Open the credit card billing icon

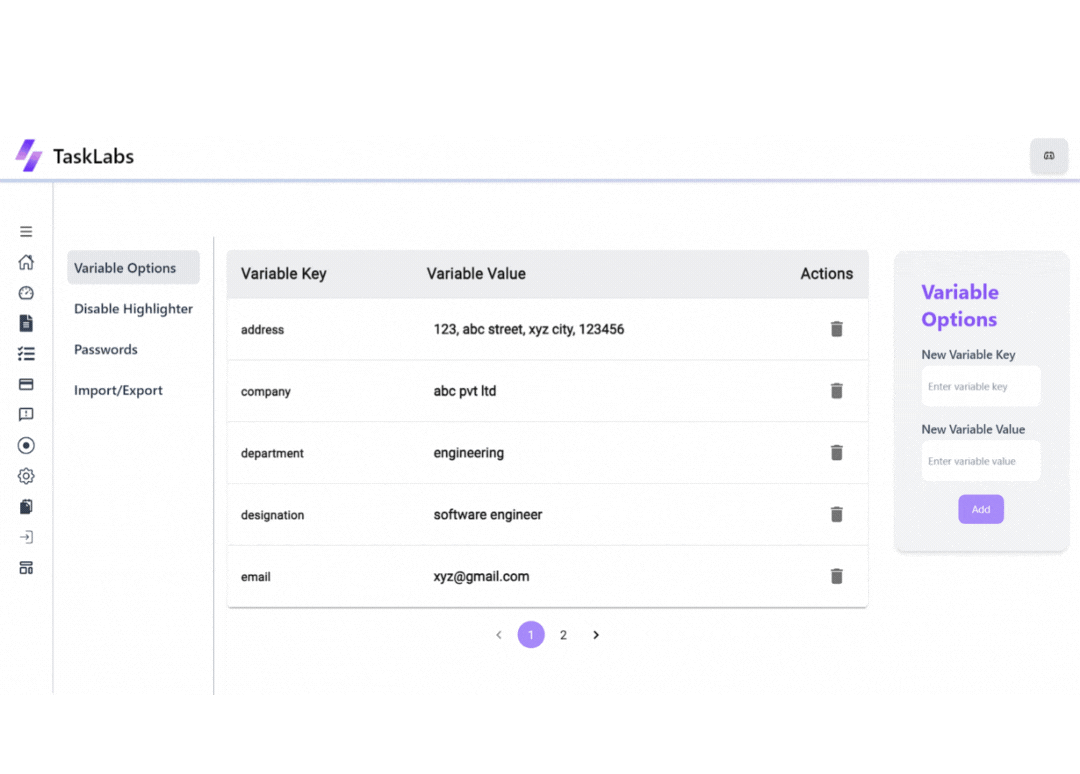(x=26, y=384)
